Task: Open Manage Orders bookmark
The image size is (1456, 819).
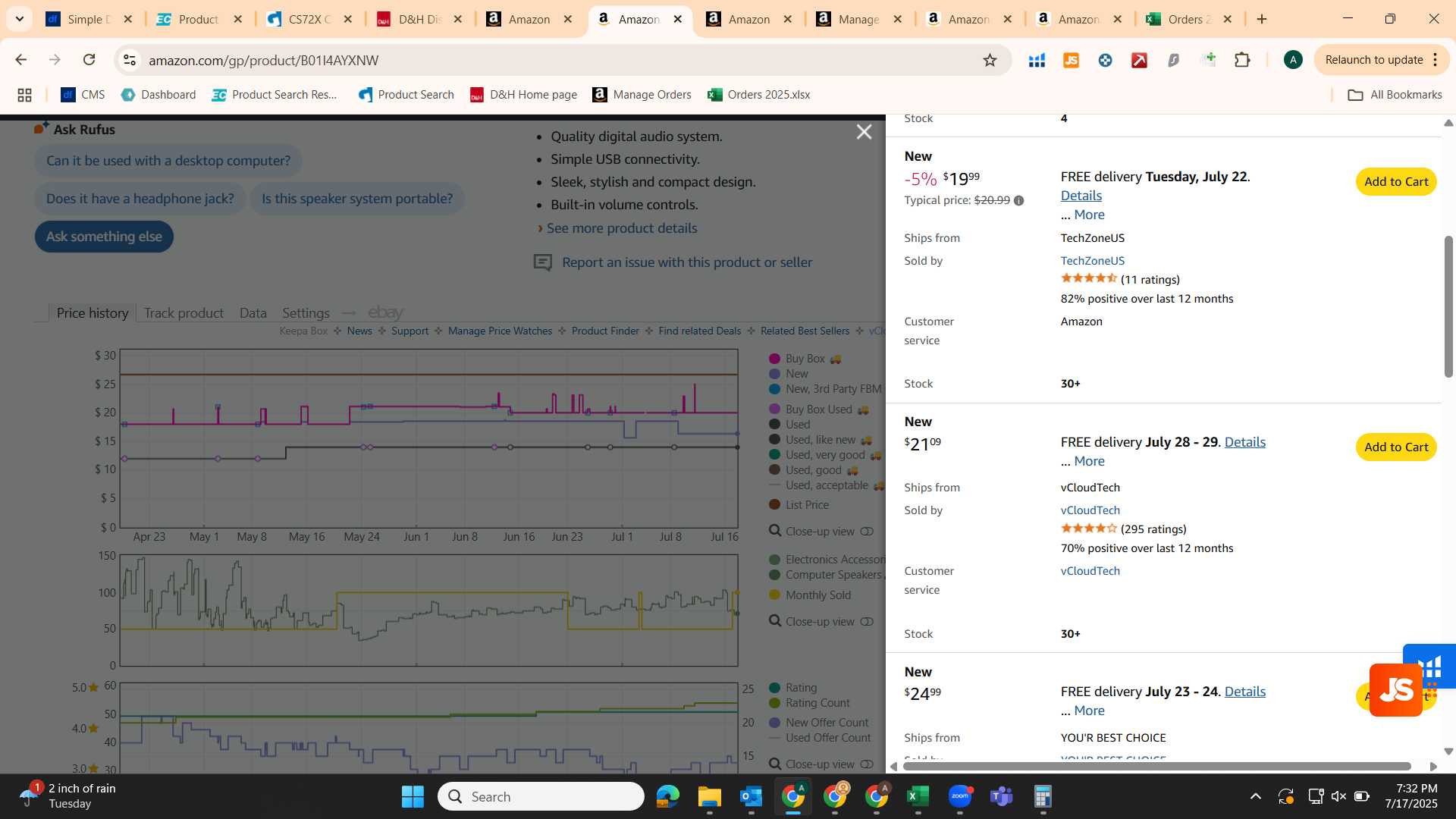Action: [642, 95]
